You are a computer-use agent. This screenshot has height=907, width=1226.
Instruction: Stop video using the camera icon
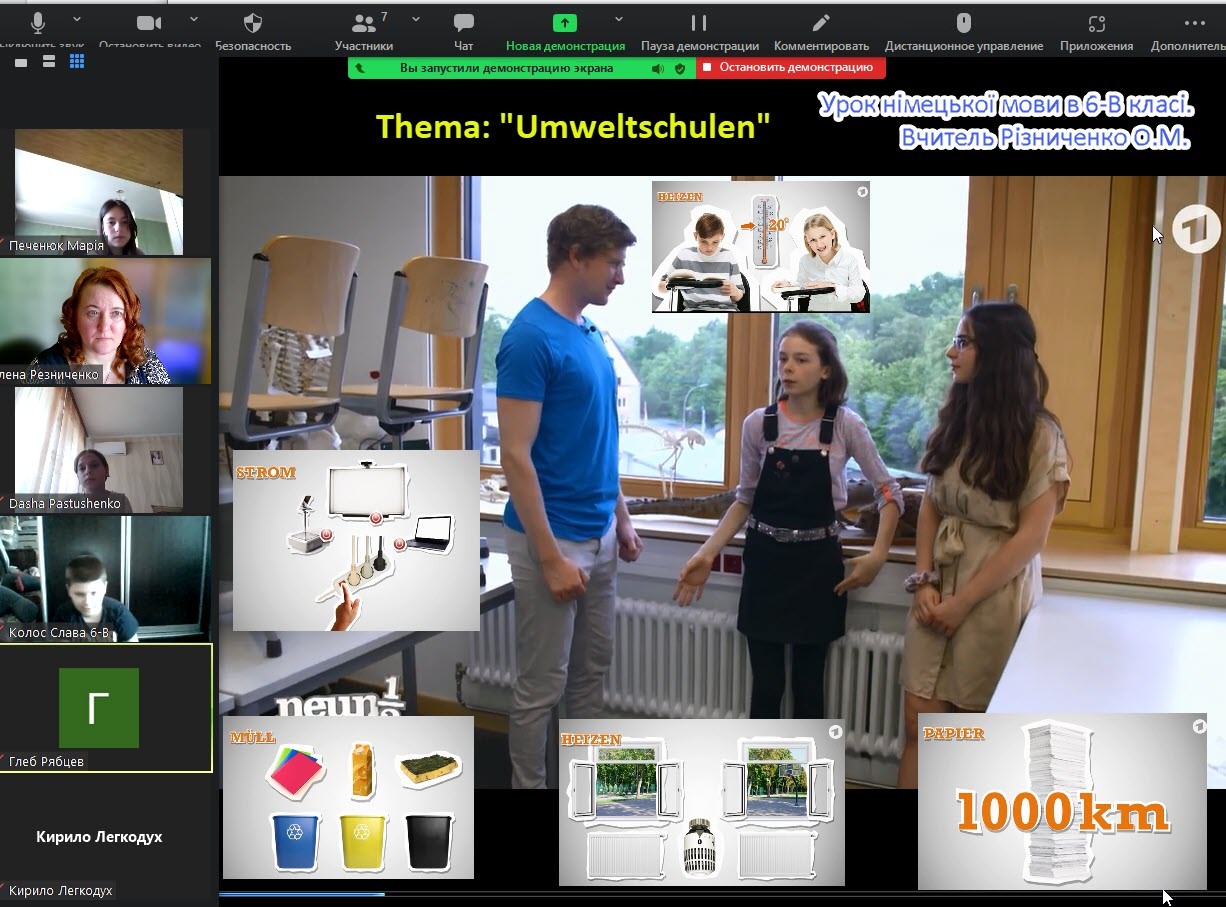click(x=149, y=24)
